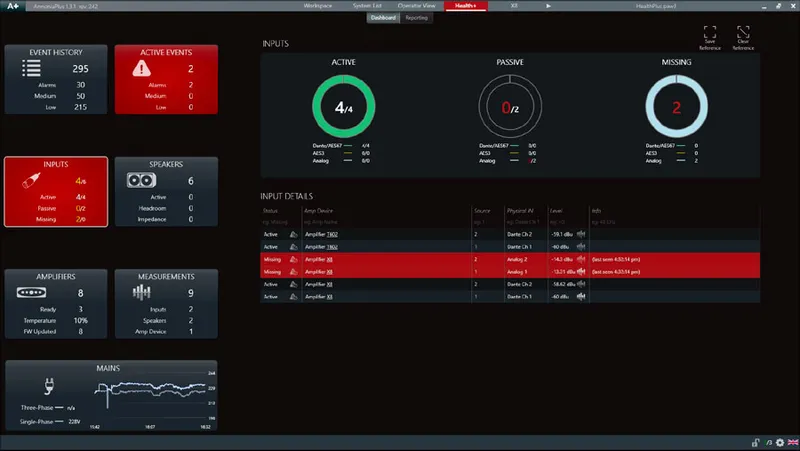Screen dimensions: 800x451
Task: Click the 'Single-Phase' mains label
Action: tap(37, 422)
